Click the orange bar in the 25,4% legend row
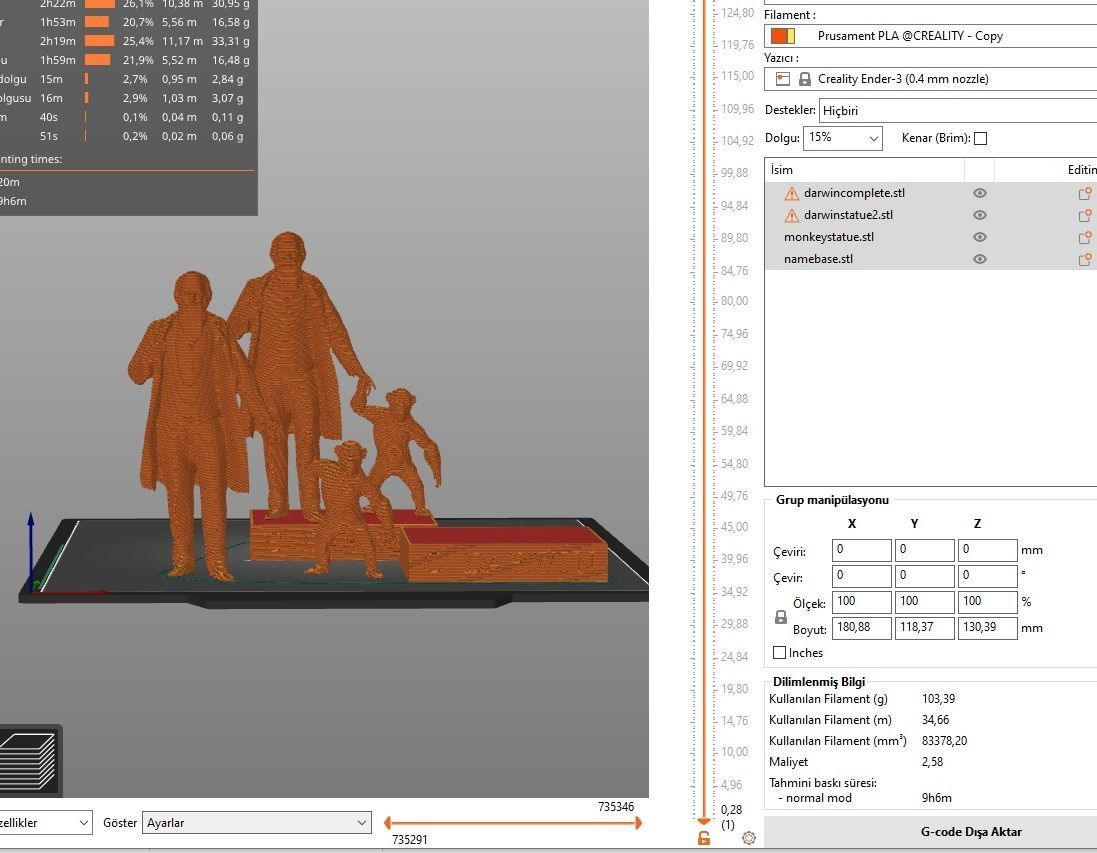Screen dimensions: 1097x853 99,41
